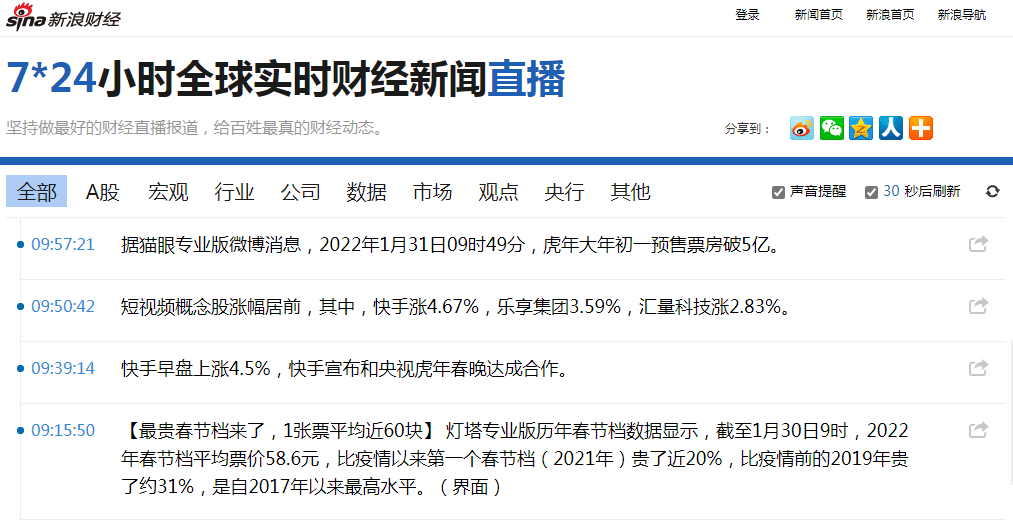Click the 09:15:50 timestamp
The image size is (1013, 522).
coord(63,430)
